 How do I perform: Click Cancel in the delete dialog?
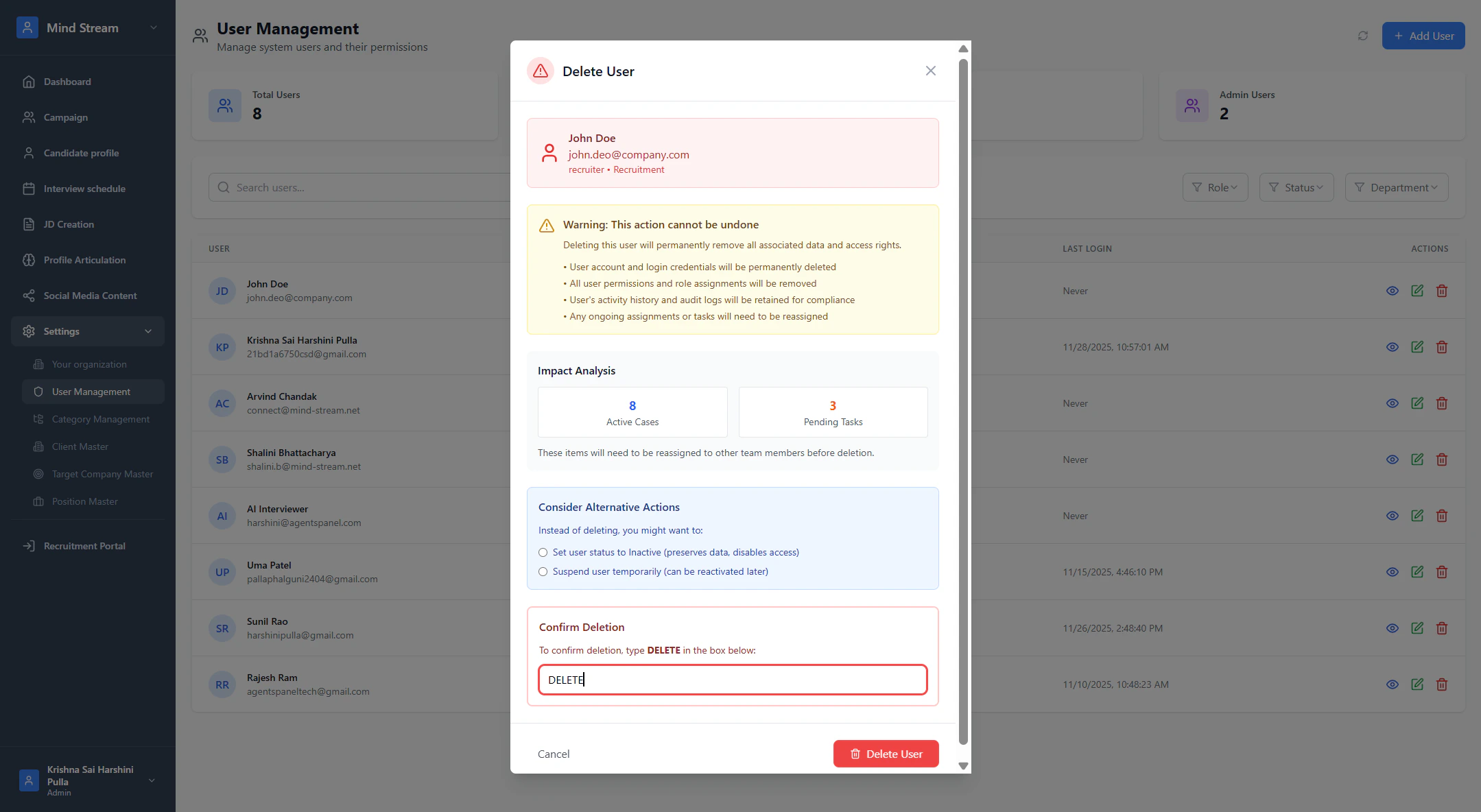(x=554, y=754)
